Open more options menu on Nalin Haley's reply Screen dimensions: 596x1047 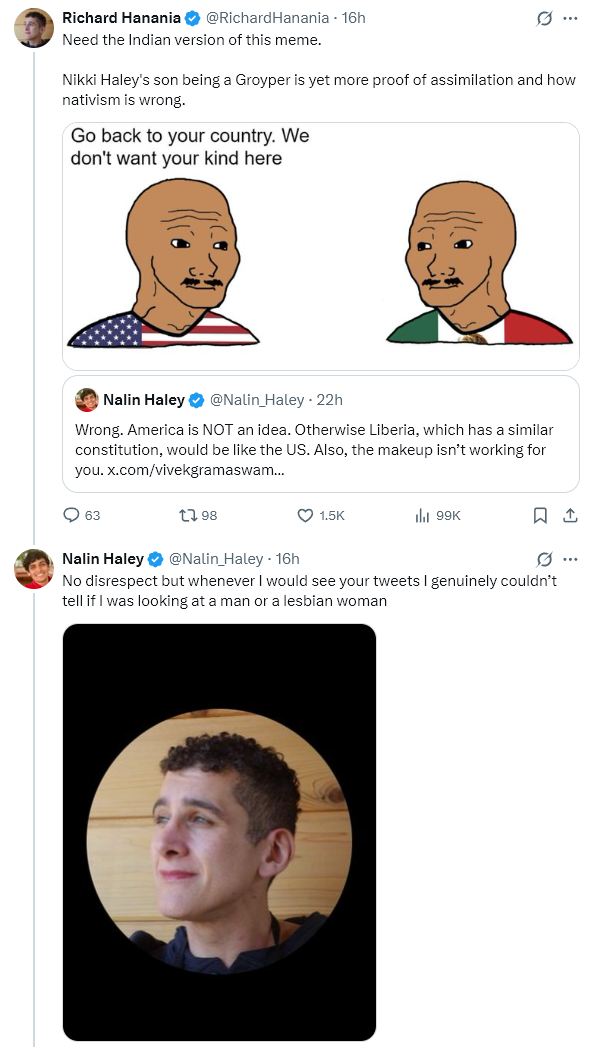570,559
